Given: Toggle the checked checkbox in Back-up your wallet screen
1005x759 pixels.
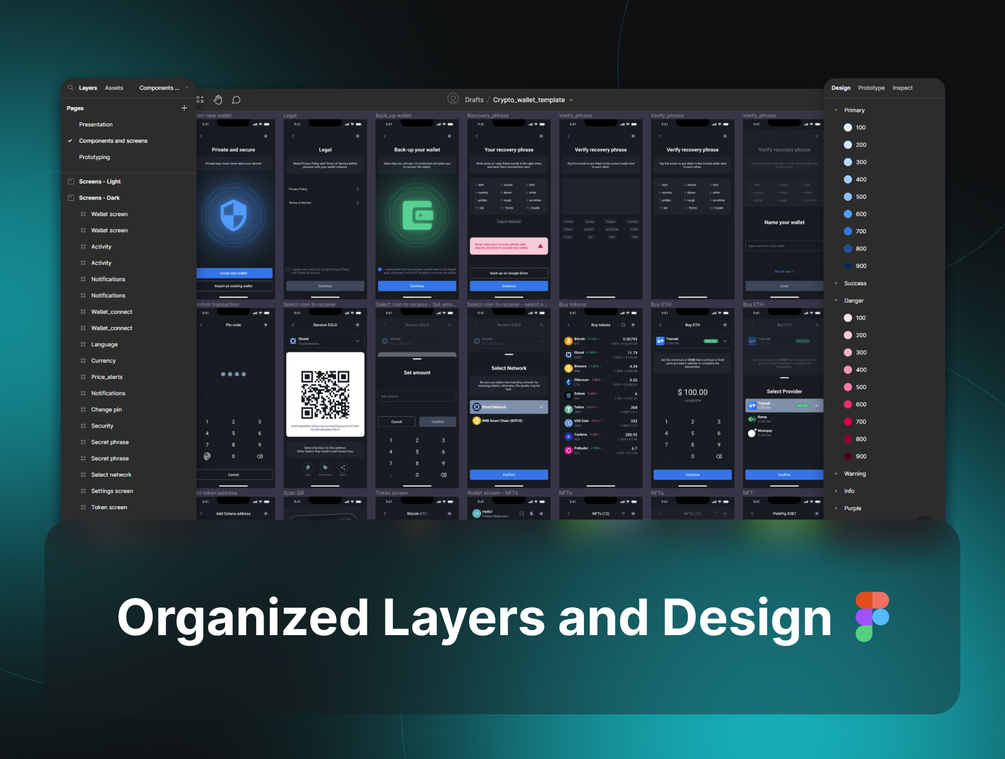Looking at the screenshot, I should point(380,270).
